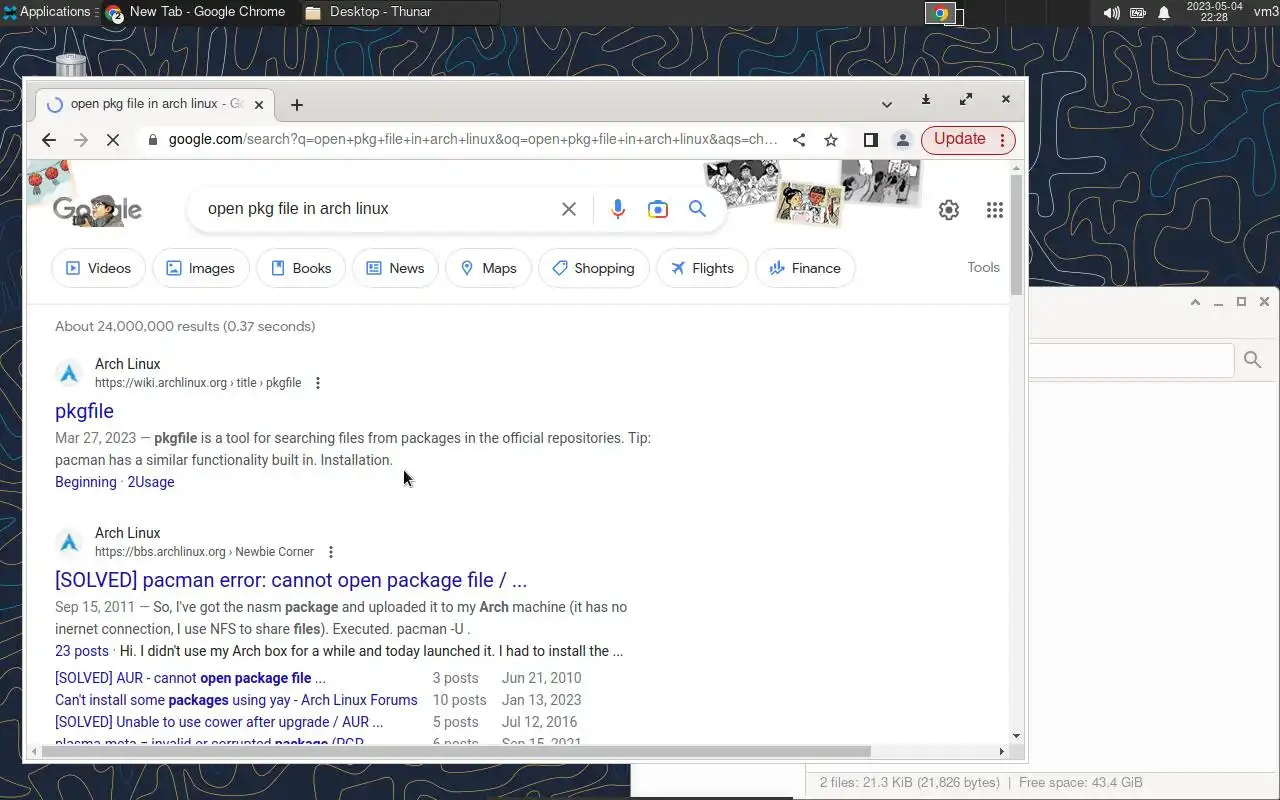Open '[SOLVED] Unable to use cower after upgrade' link
This screenshot has height=800, width=1280.
(219, 722)
